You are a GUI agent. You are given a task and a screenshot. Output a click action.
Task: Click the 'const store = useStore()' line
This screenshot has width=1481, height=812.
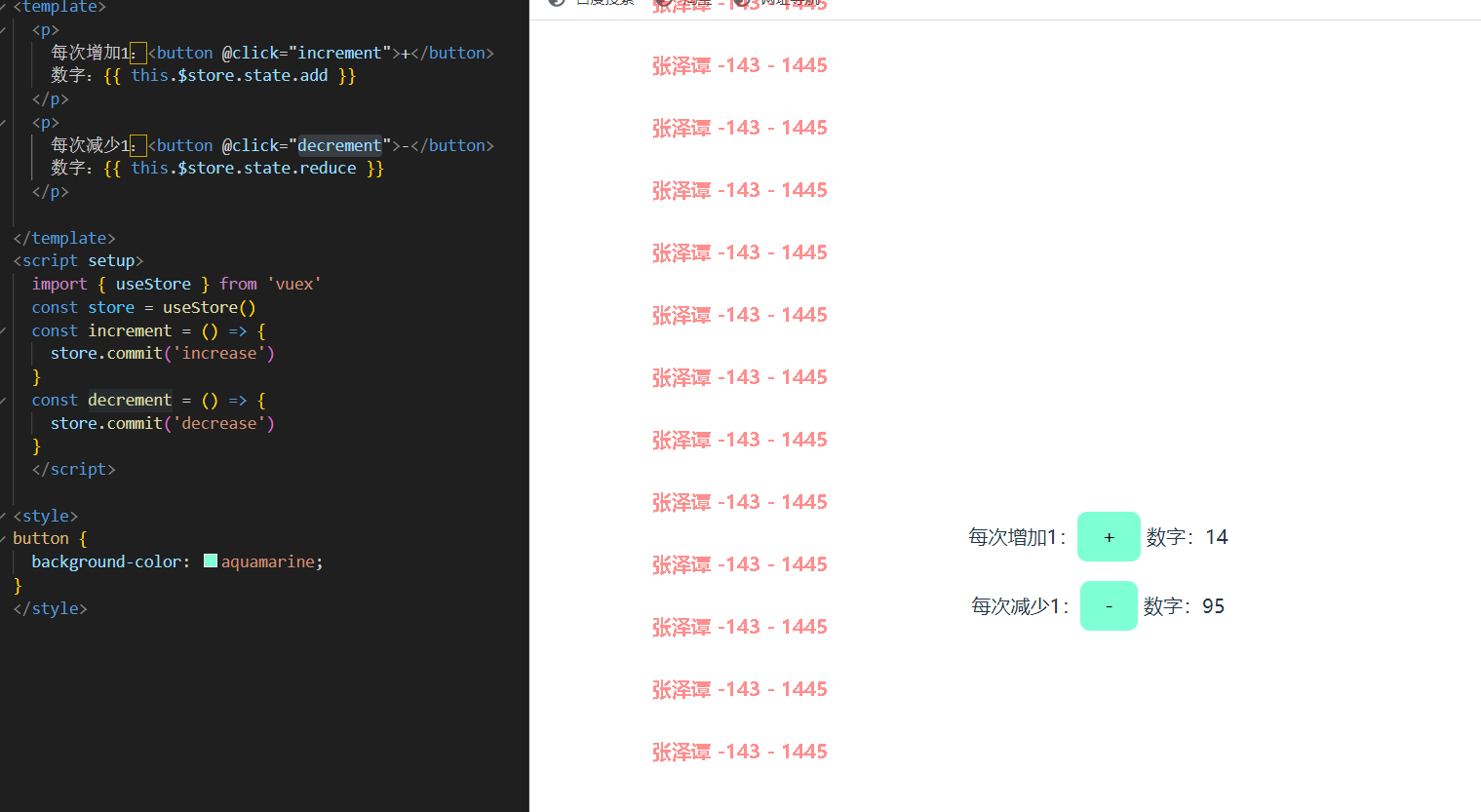143,307
